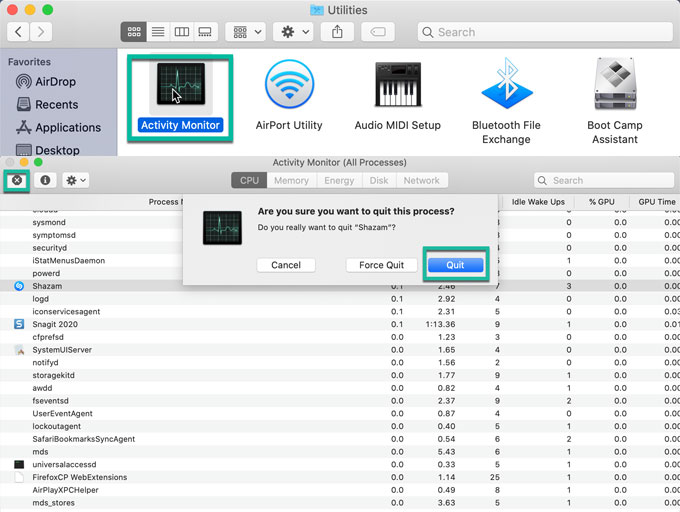
Task: Switch Finder to gallery view
Action: pyautogui.click(x=205, y=32)
